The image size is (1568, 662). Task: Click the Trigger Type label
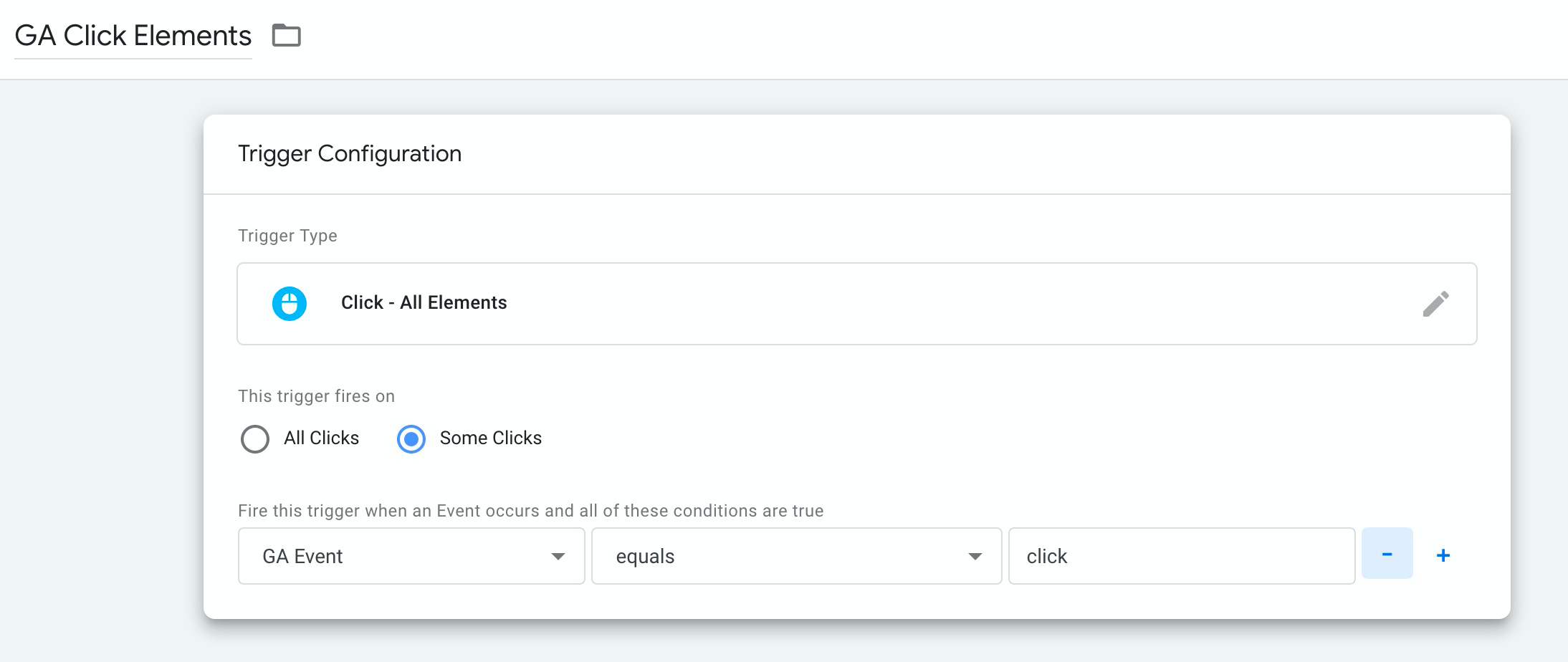coord(287,236)
